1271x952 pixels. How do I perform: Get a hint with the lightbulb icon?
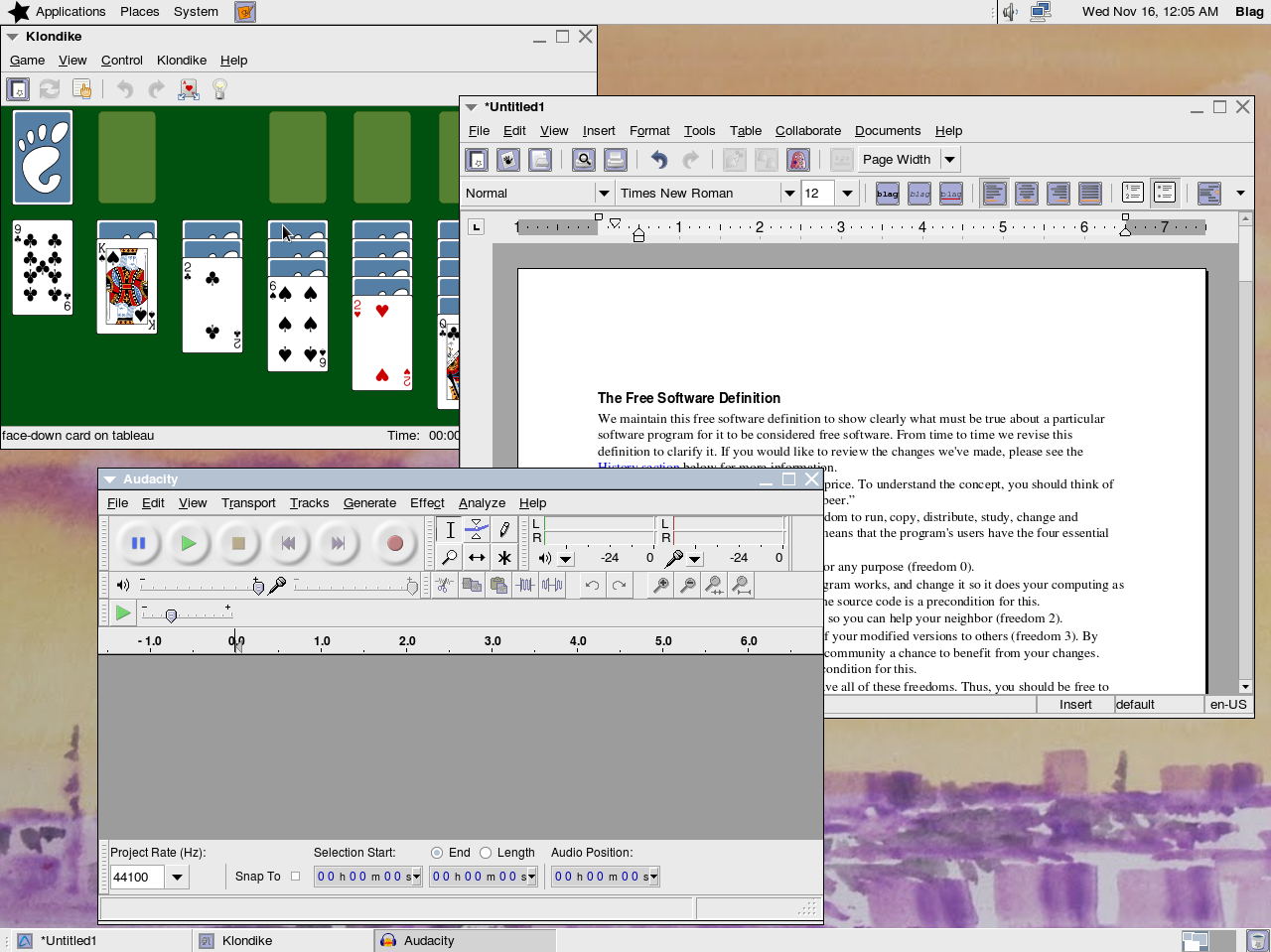click(220, 89)
